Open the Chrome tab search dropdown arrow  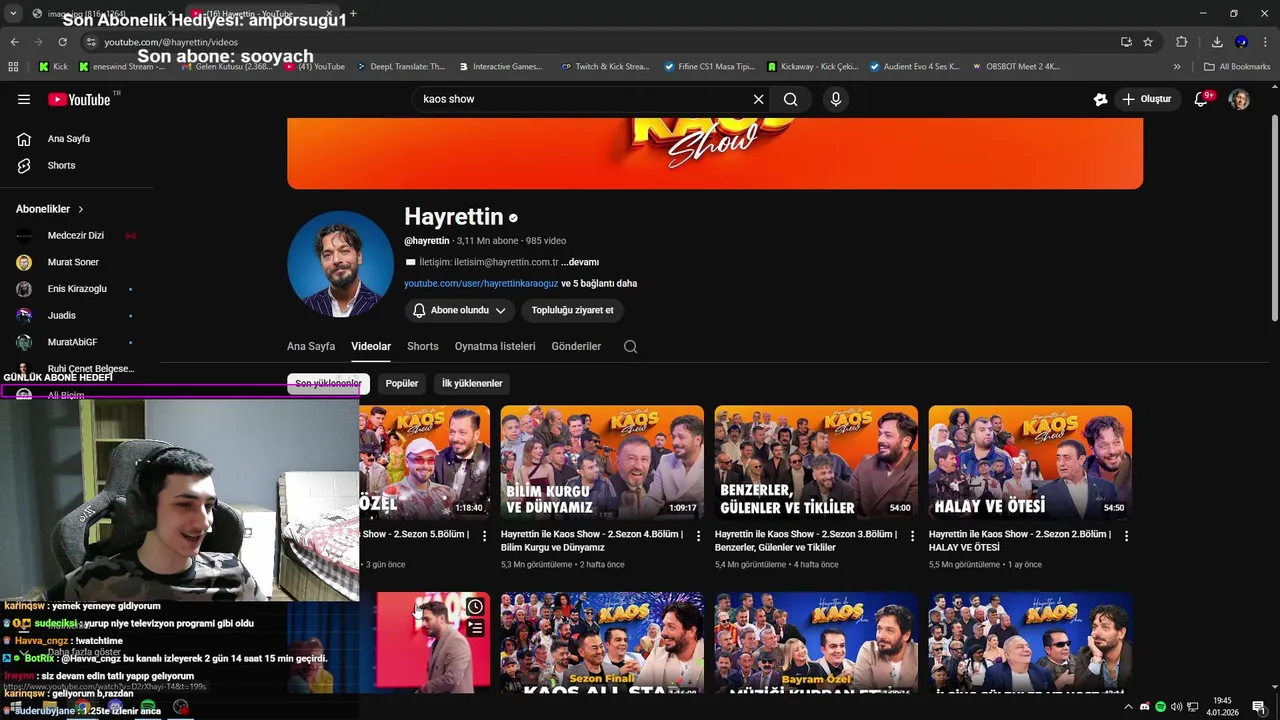pyautogui.click(x=13, y=13)
